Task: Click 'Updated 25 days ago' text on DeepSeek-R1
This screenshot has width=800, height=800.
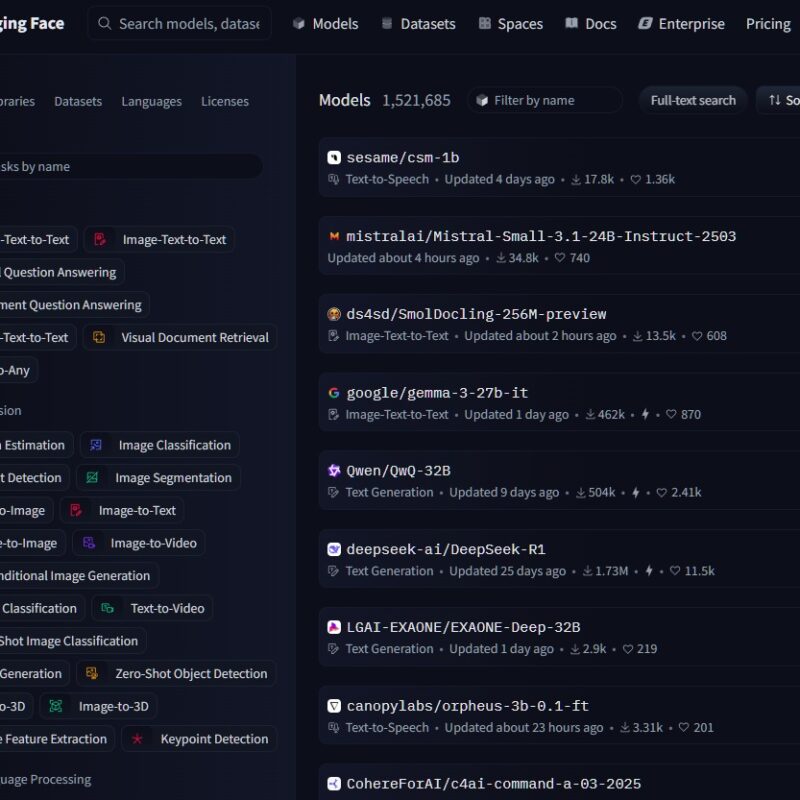Action: point(507,570)
